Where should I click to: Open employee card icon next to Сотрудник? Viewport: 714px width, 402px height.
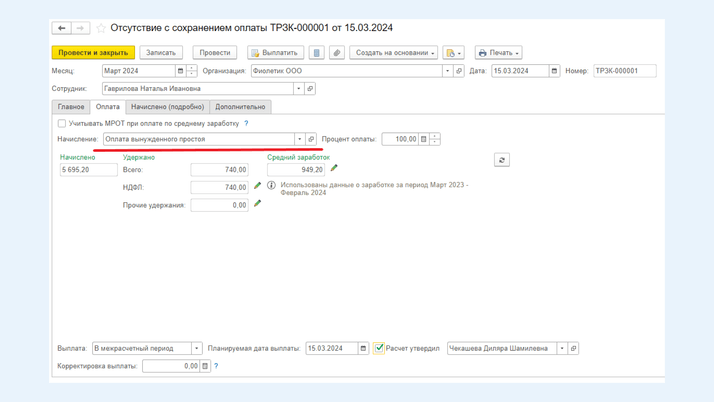[310, 89]
